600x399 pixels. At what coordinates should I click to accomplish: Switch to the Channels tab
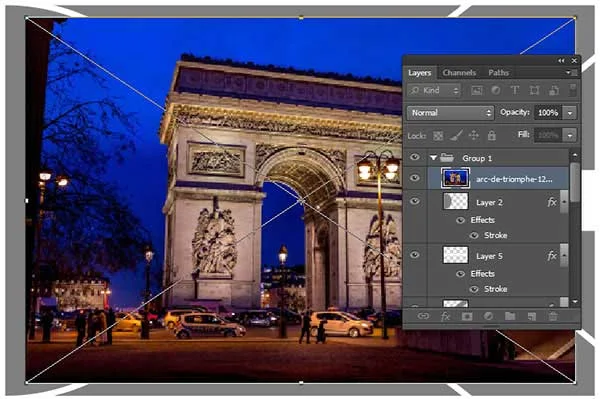pos(459,73)
